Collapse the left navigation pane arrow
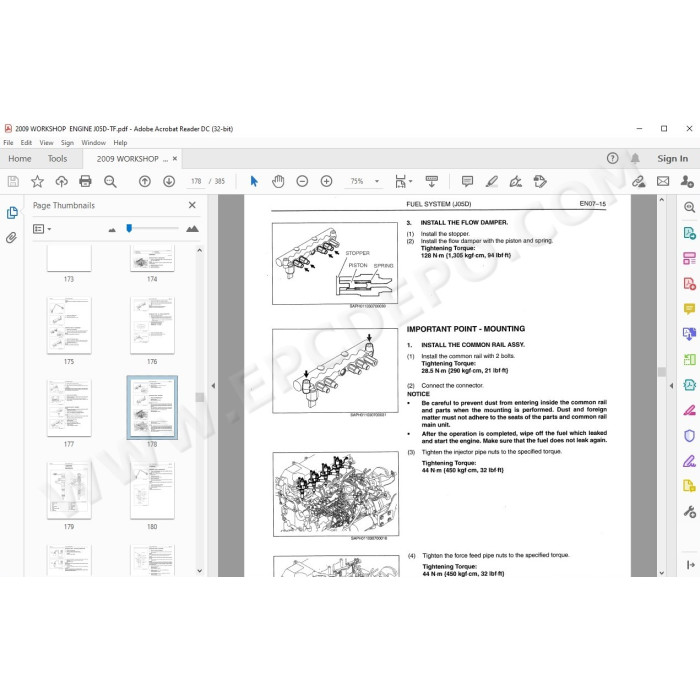The image size is (700, 700). coord(213,386)
